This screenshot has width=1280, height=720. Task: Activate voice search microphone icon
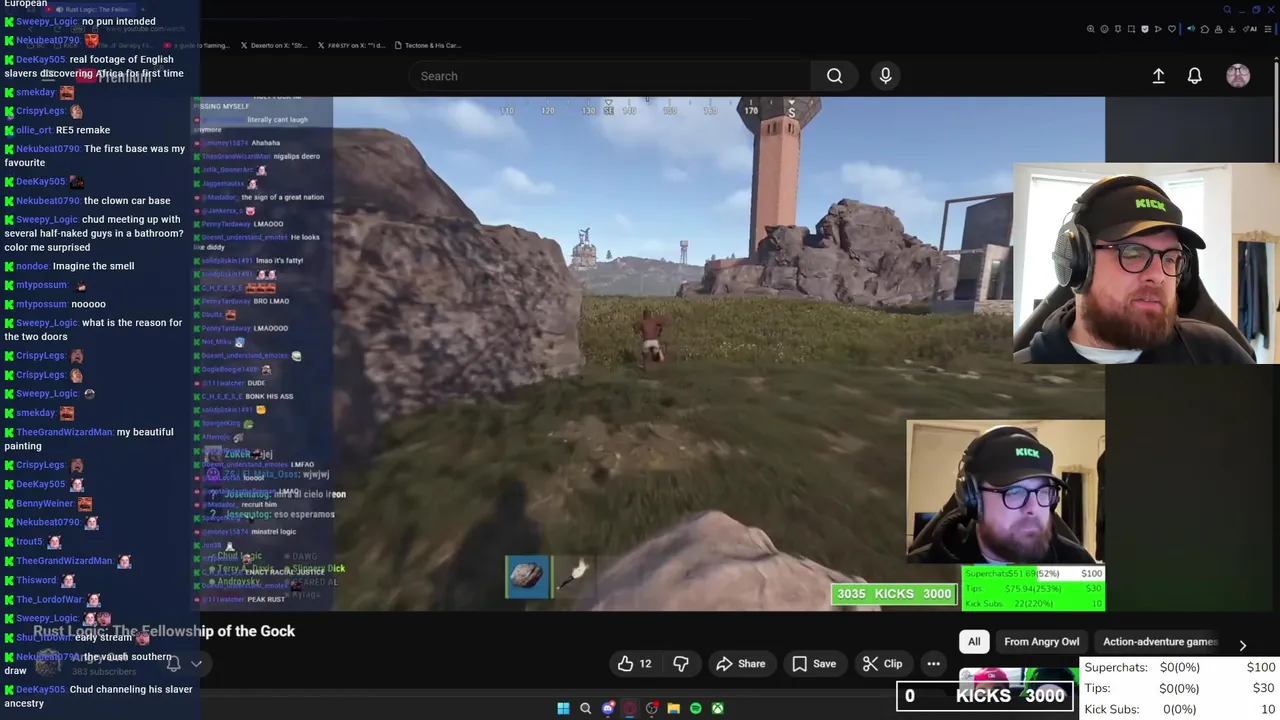tap(885, 76)
